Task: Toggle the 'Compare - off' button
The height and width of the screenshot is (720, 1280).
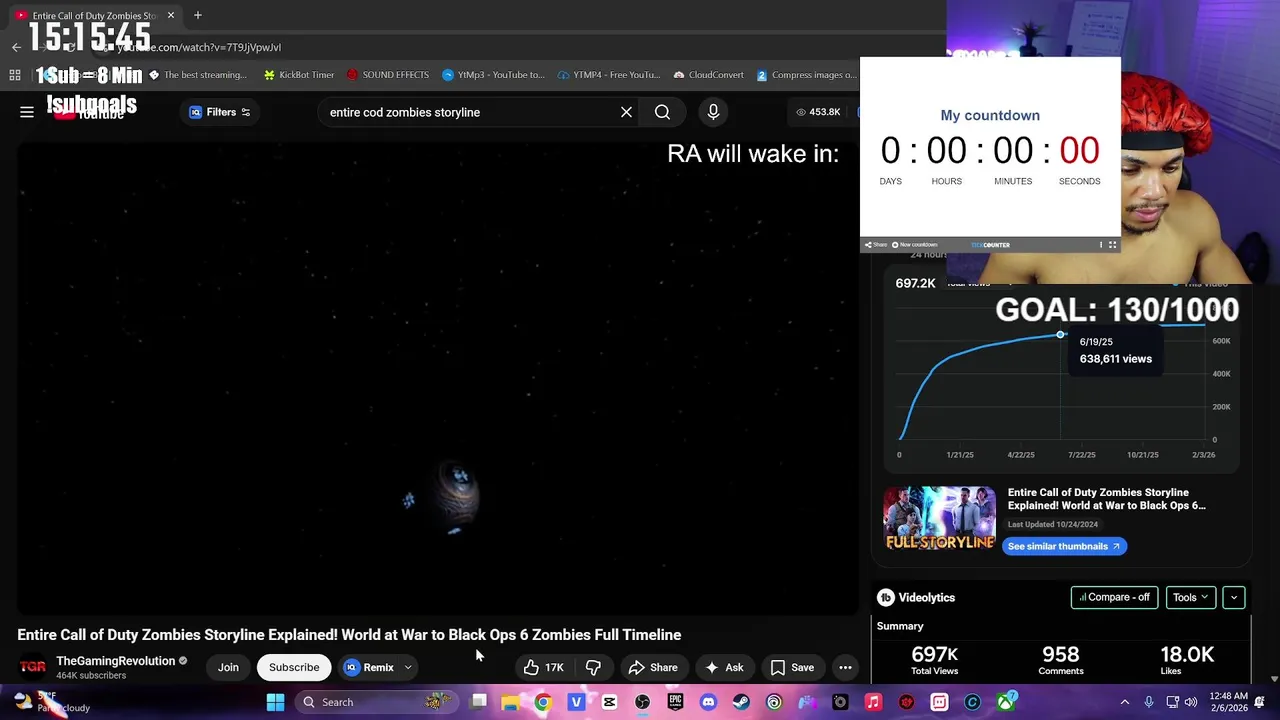Action: coord(1114,597)
